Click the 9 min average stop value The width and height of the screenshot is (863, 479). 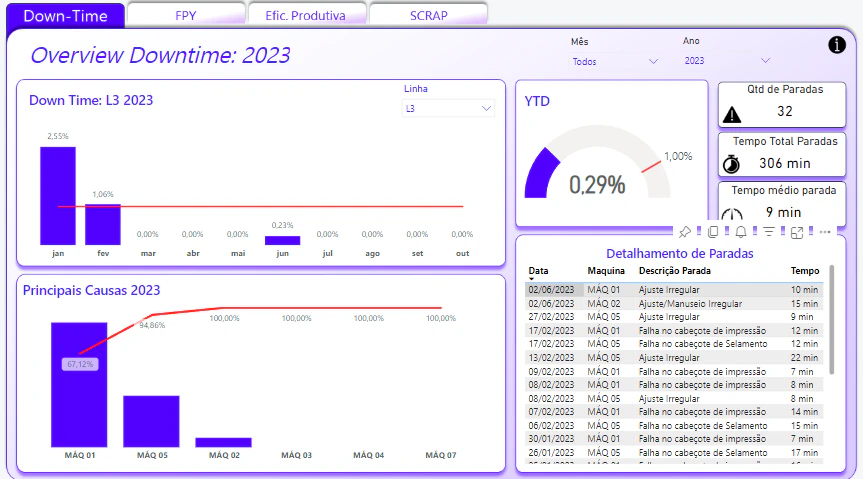pyautogui.click(x=783, y=213)
